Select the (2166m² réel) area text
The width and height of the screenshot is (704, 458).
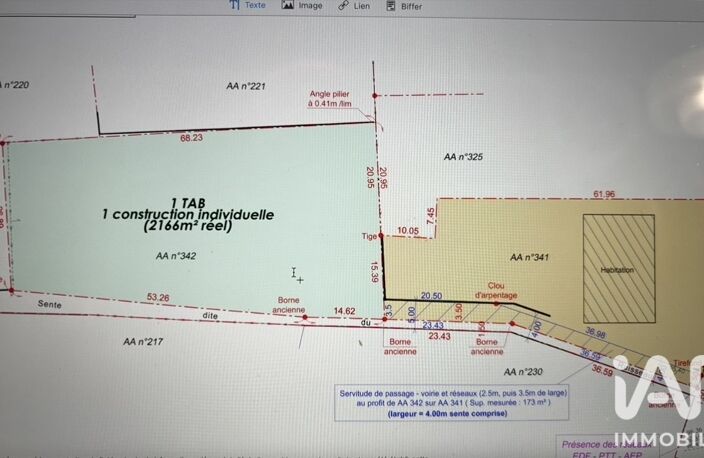point(188,225)
